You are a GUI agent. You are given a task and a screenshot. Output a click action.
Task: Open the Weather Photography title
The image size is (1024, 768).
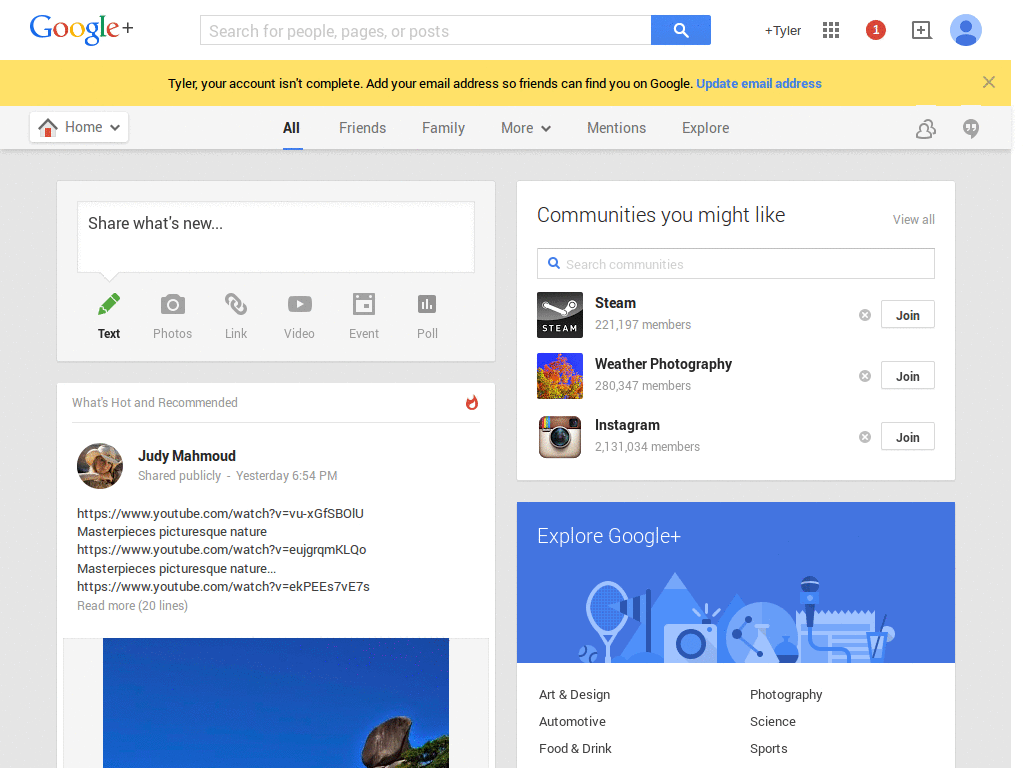coord(664,364)
